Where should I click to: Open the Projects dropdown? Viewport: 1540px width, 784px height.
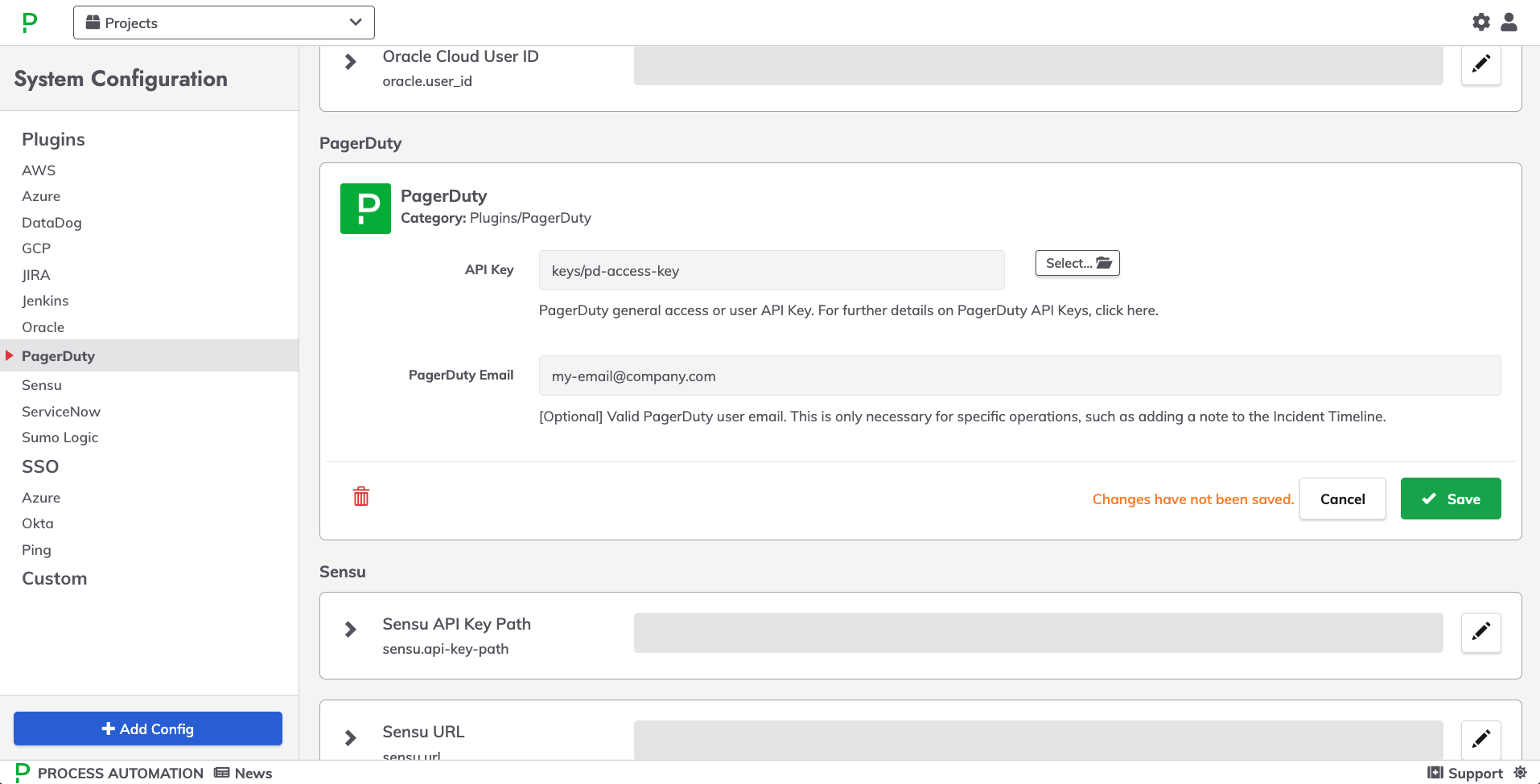pos(224,23)
